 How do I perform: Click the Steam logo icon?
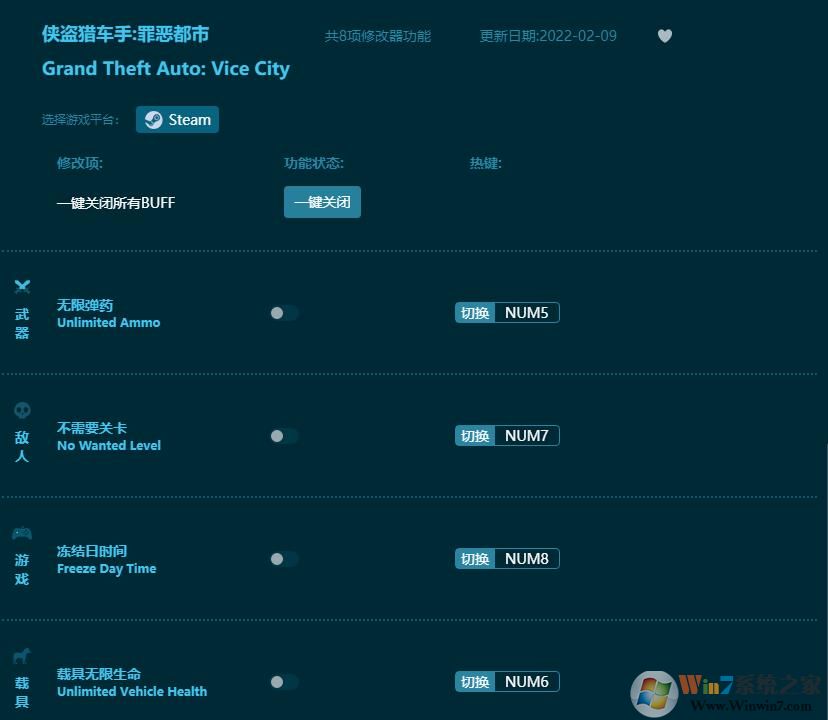(154, 120)
